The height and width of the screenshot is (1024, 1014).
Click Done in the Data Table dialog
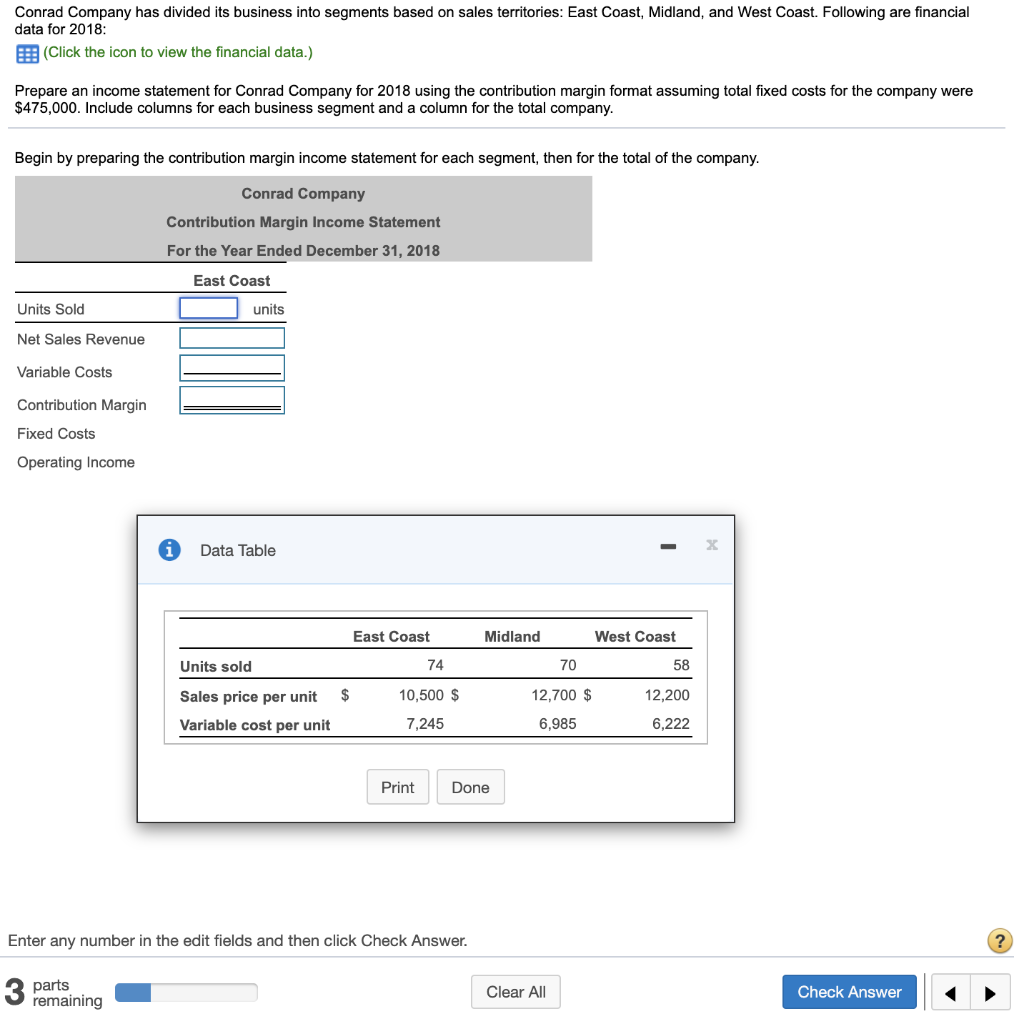(471, 787)
